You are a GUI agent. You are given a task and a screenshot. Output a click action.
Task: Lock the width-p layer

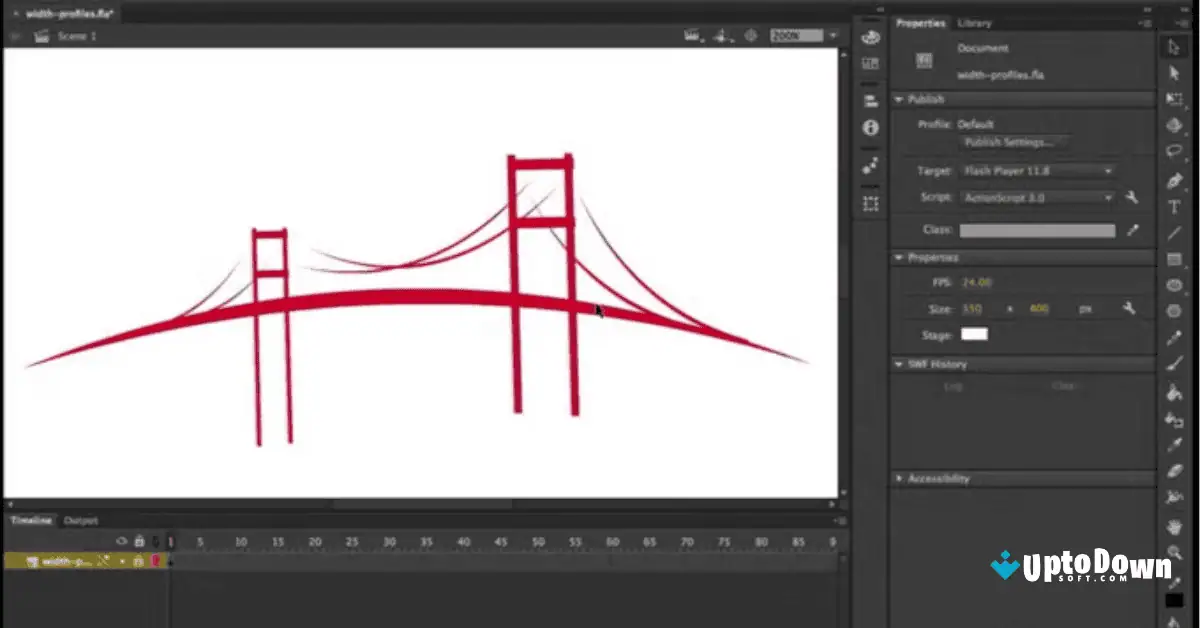[138, 562]
